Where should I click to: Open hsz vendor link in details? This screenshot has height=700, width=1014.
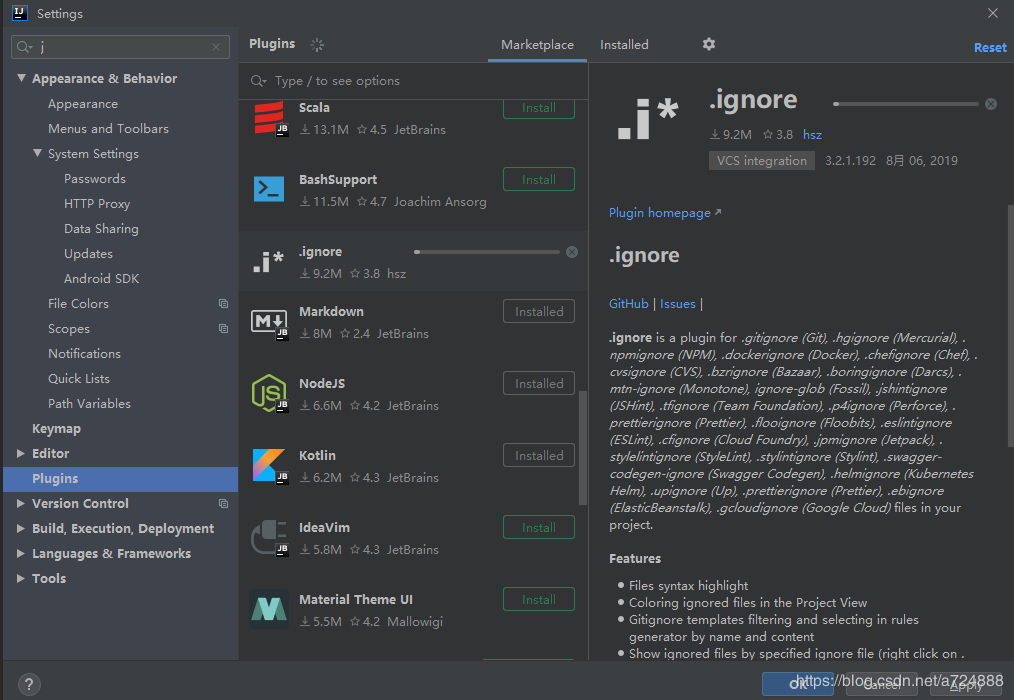click(x=812, y=135)
